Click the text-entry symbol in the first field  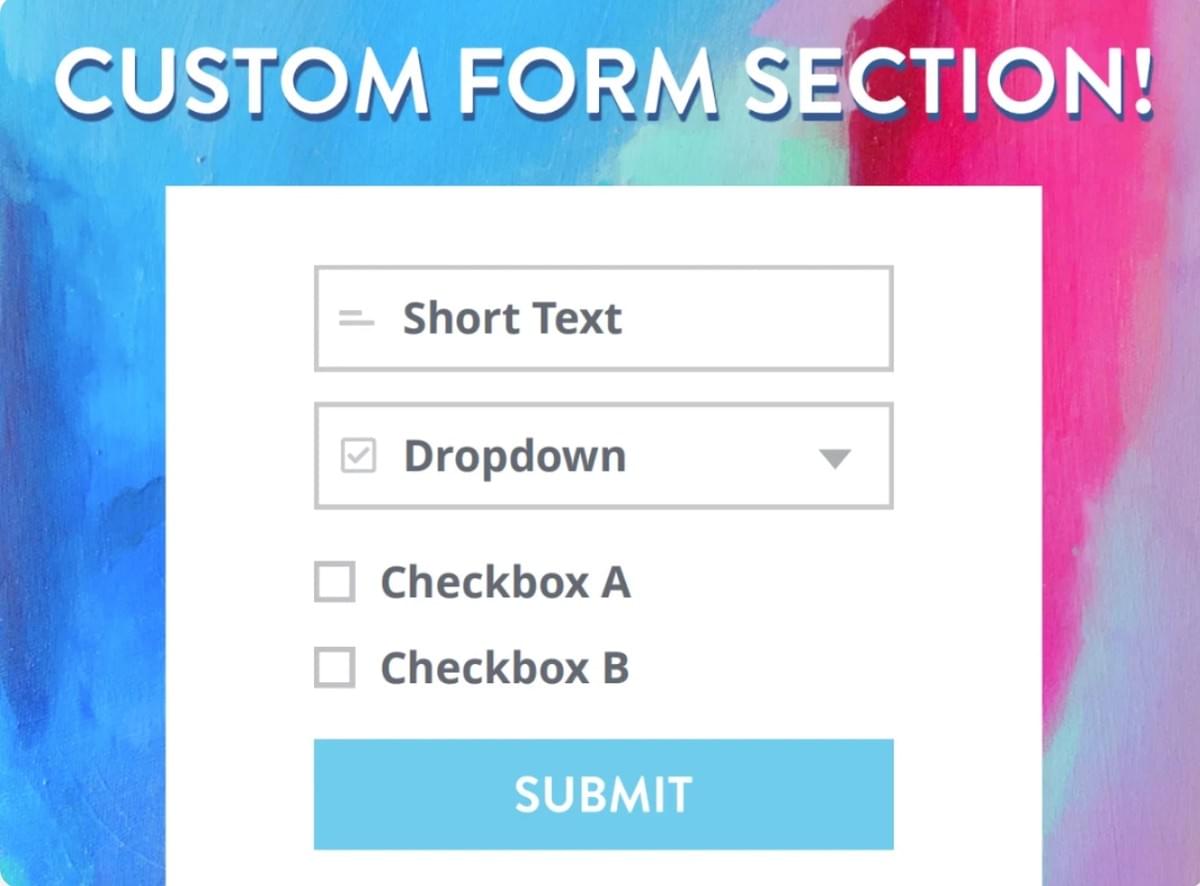(355, 318)
